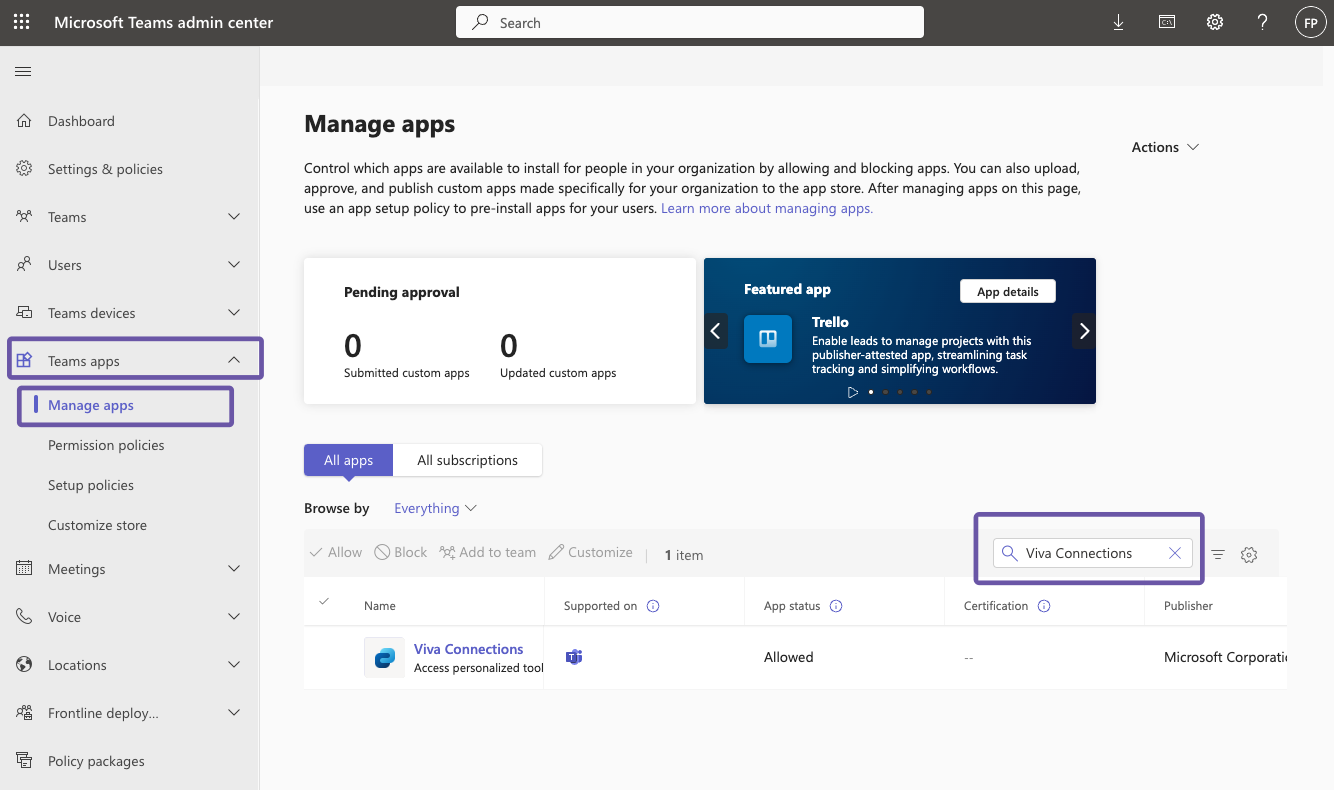
Task: Click the Teams apps icon in sidebar
Action: click(x=24, y=361)
